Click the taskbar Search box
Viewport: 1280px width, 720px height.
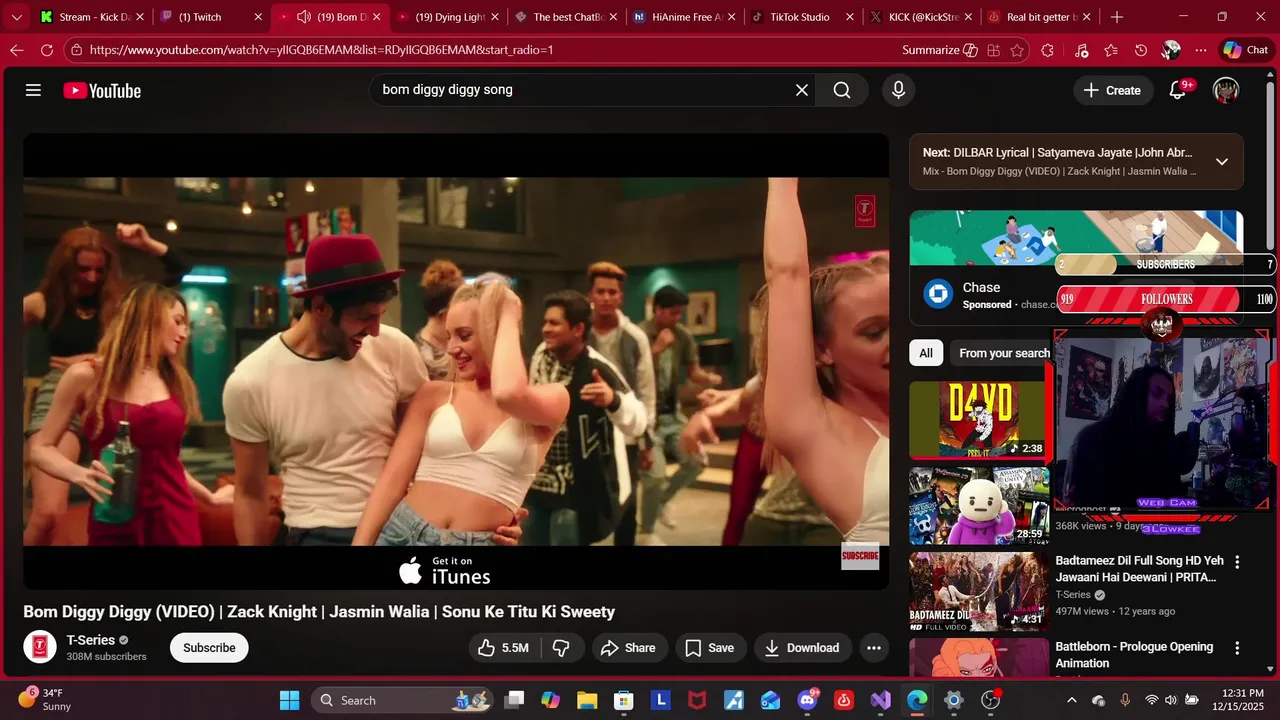click(x=403, y=700)
